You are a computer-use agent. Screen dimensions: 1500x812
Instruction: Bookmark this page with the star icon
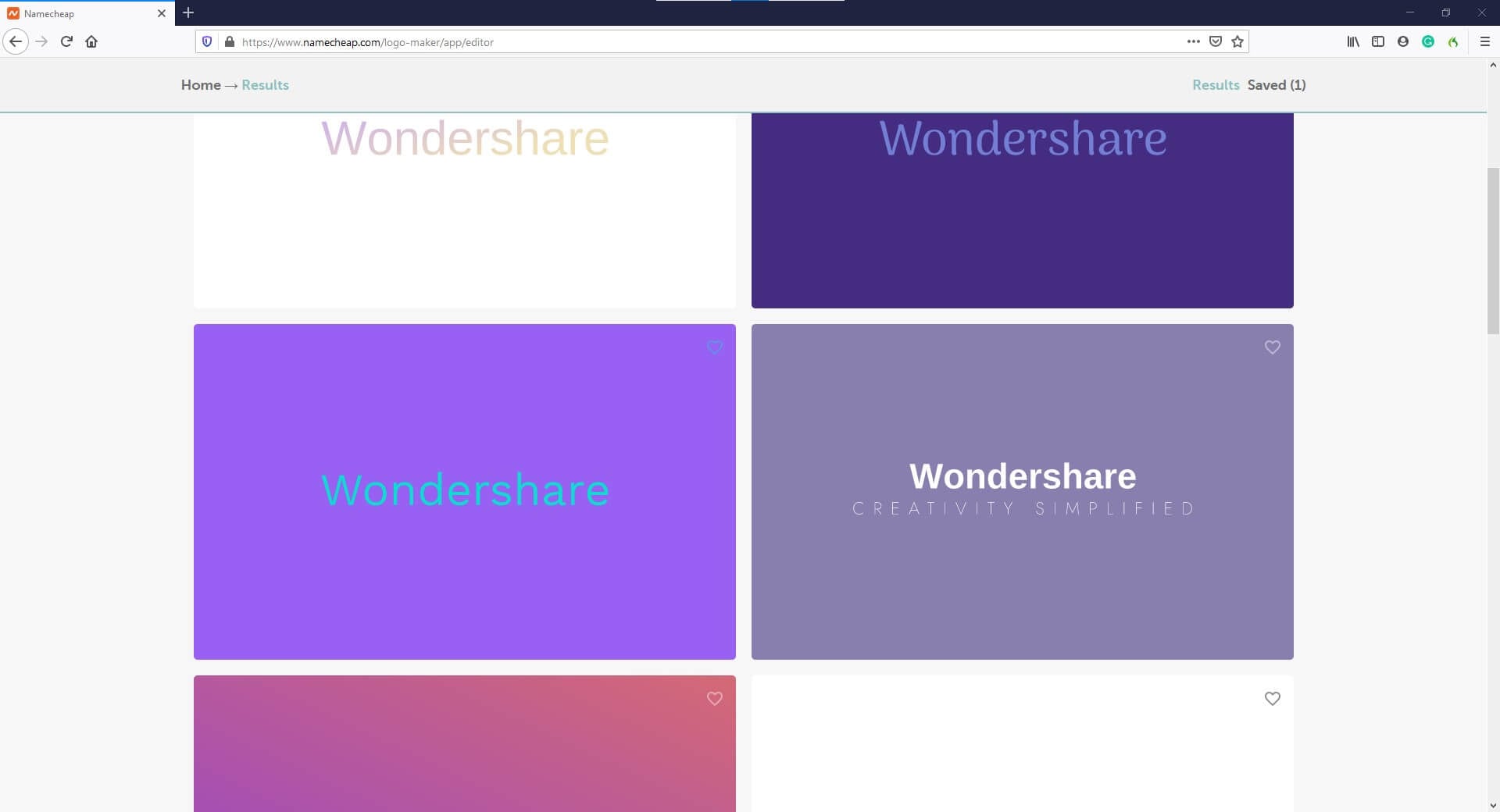[x=1237, y=41]
